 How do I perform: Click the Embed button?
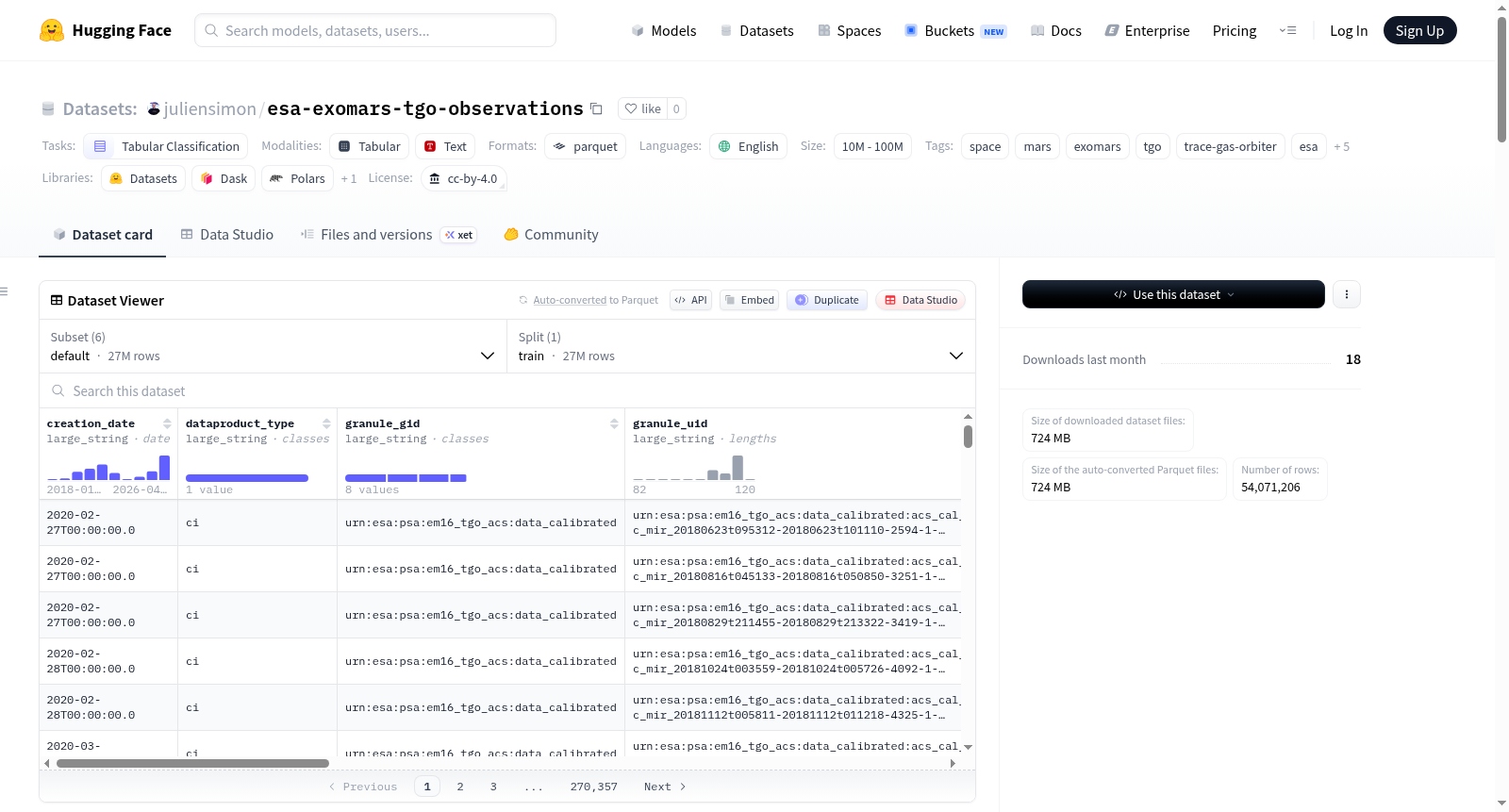pyautogui.click(x=749, y=300)
